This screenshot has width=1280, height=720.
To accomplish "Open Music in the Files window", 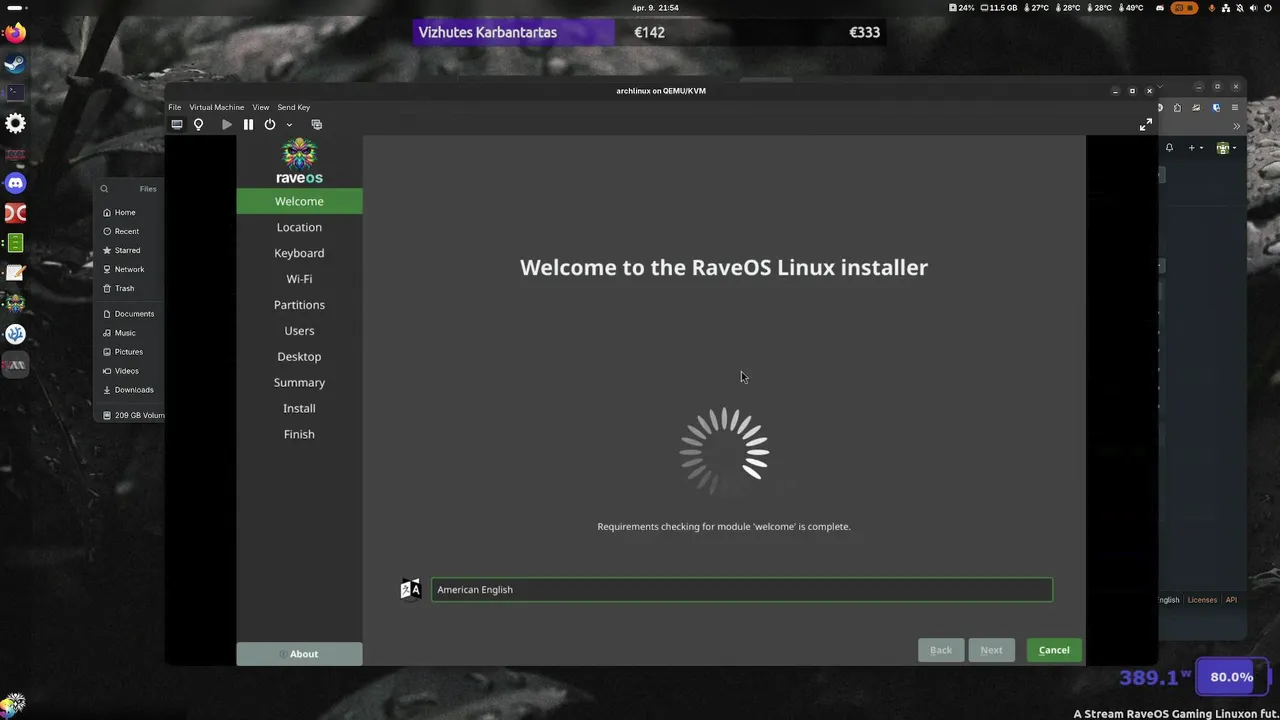I will coord(125,333).
